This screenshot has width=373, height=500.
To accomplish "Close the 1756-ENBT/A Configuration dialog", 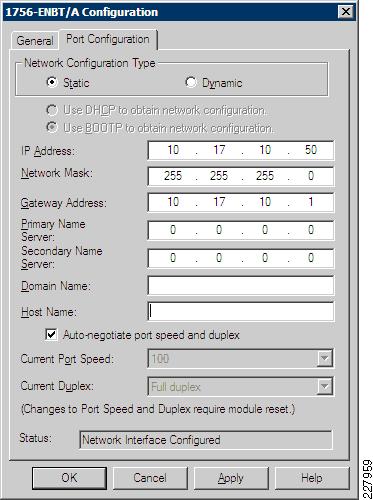I will pyautogui.click(x=346, y=12).
